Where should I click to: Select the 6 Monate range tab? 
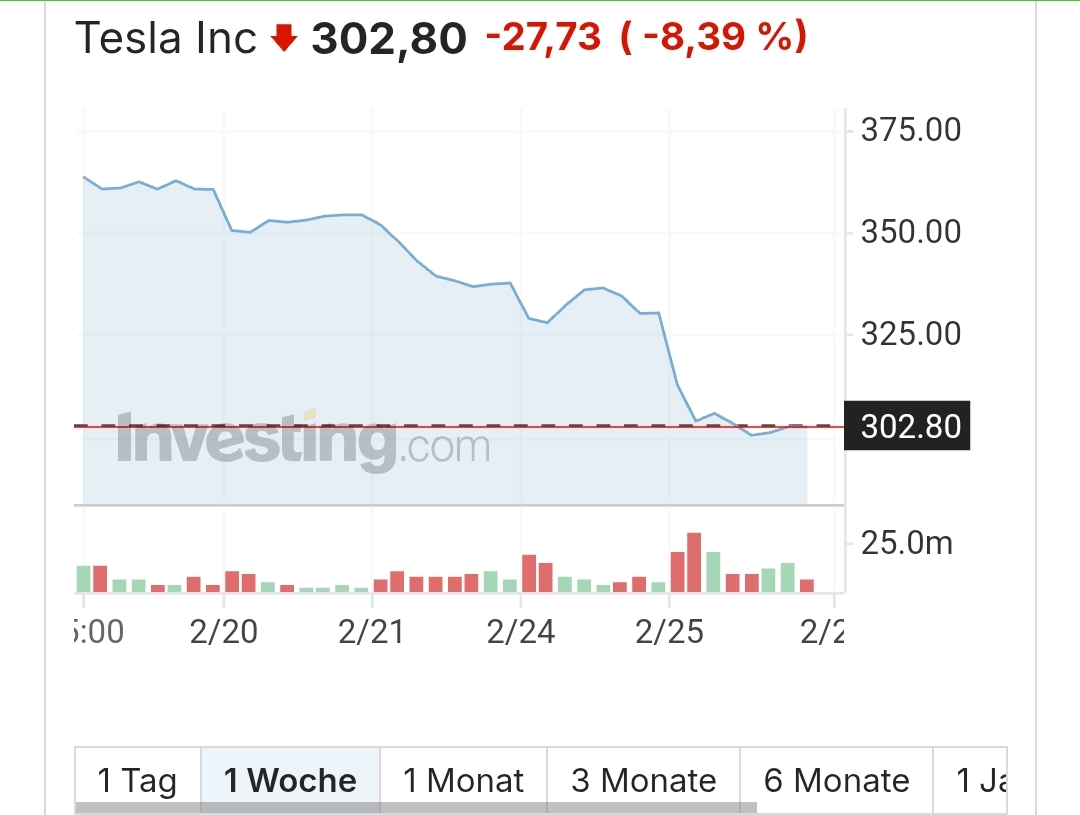point(836,780)
